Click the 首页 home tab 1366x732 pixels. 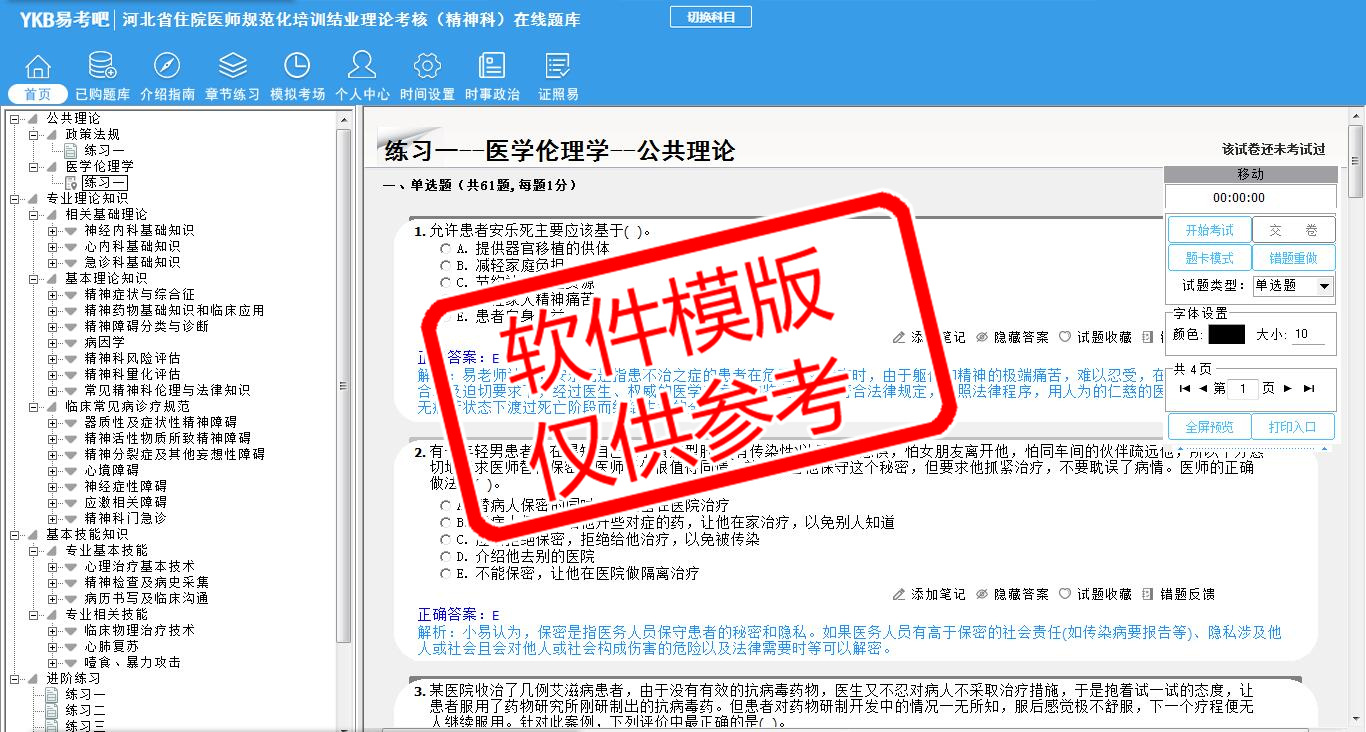38,94
